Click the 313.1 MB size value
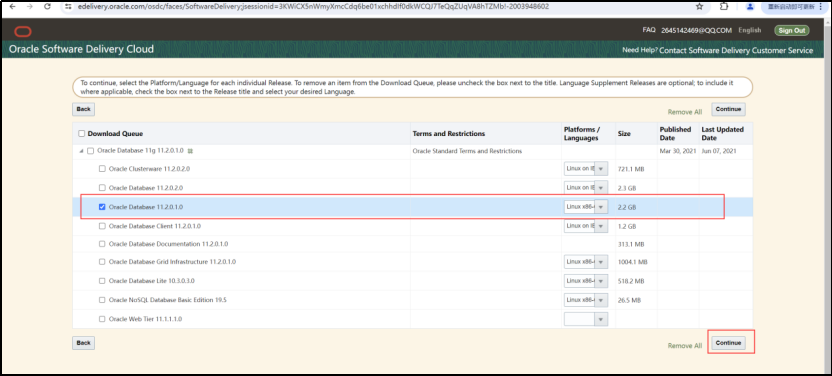Screen dimensions: 832x376 coord(631,244)
